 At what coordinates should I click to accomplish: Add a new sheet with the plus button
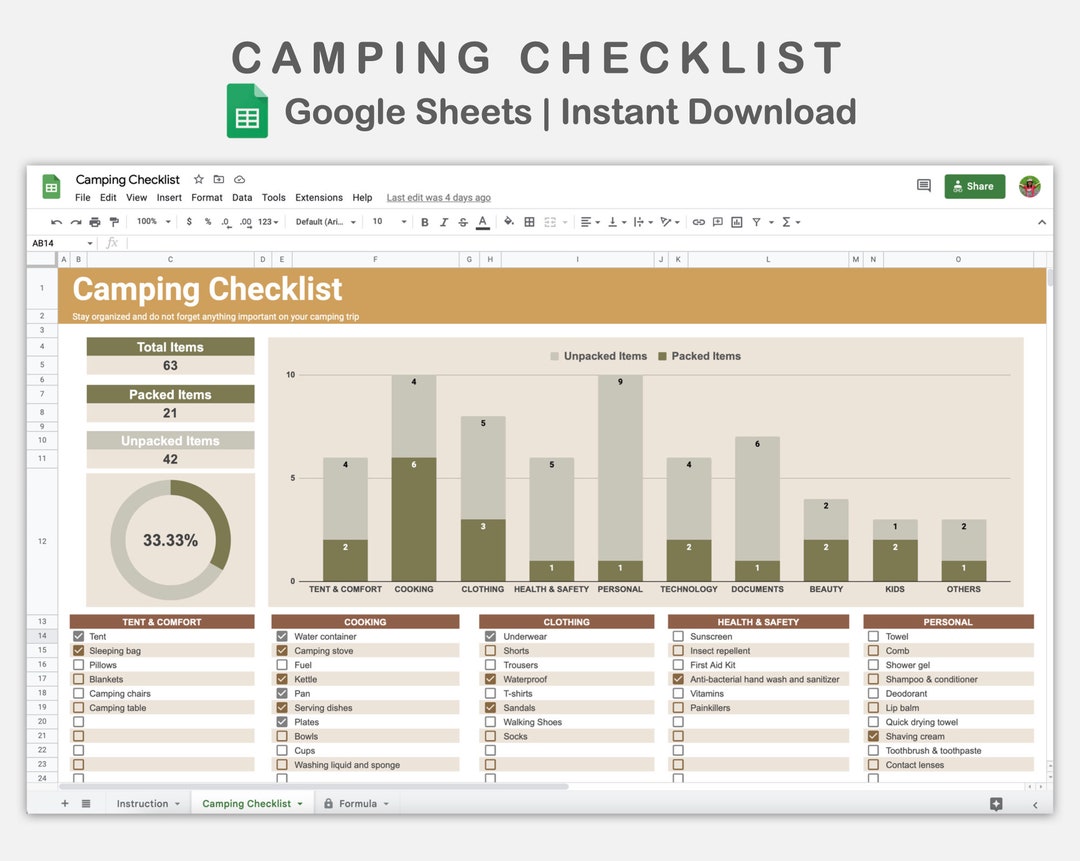(x=63, y=803)
